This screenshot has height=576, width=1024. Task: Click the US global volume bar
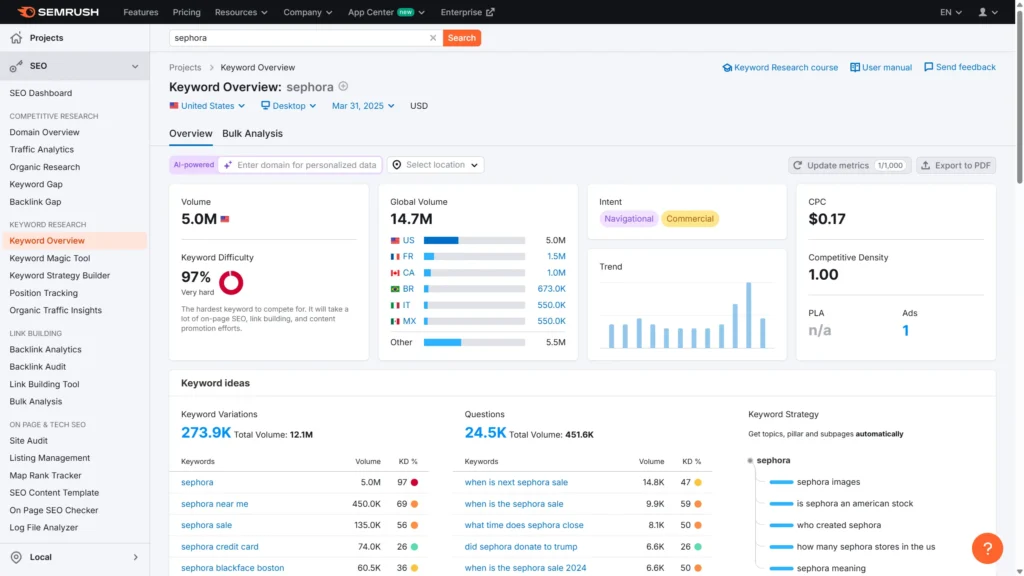[474, 240]
